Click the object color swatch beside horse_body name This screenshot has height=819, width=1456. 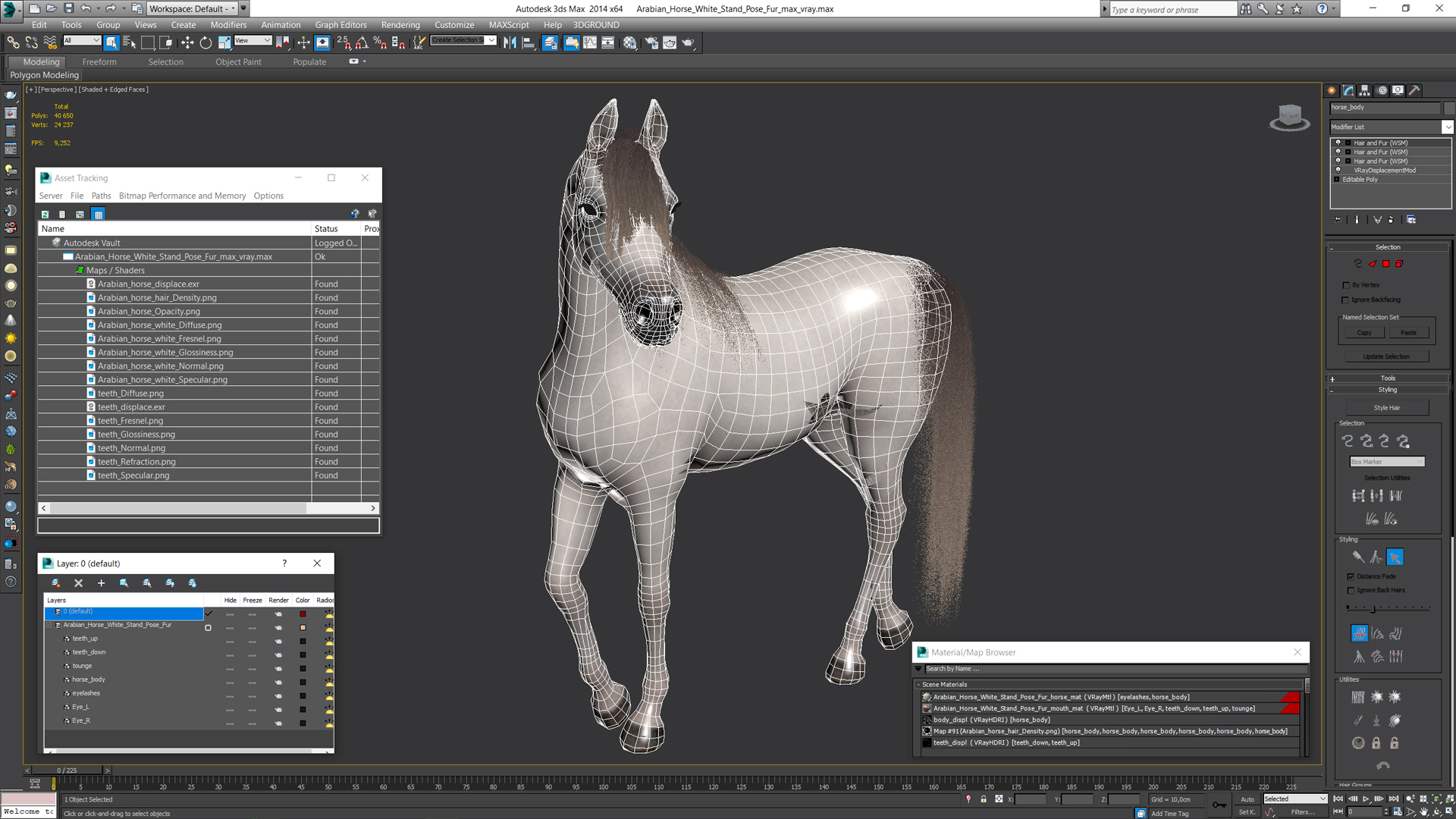[1448, 108]
